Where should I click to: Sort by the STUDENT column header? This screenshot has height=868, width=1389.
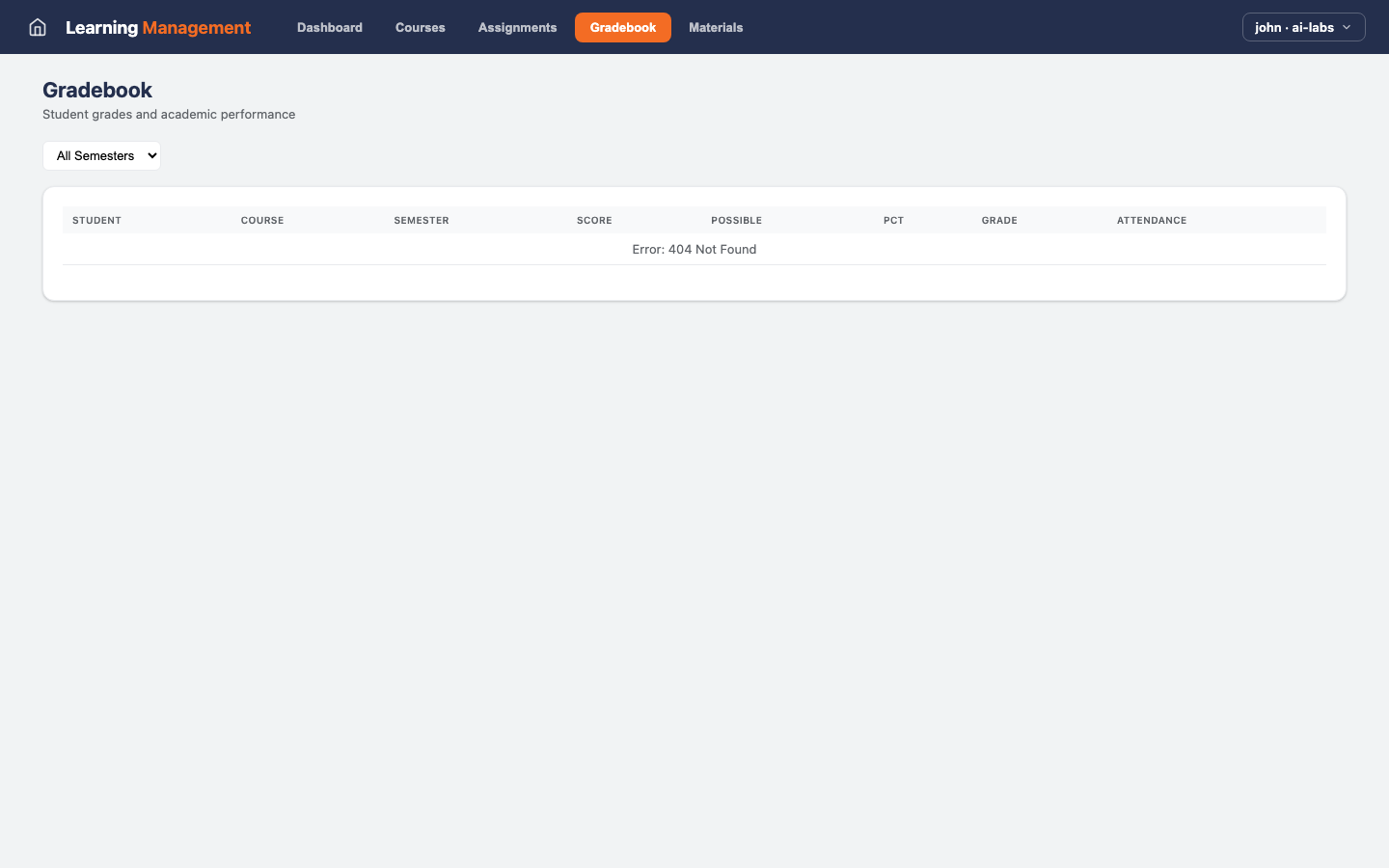click(96, 220)
